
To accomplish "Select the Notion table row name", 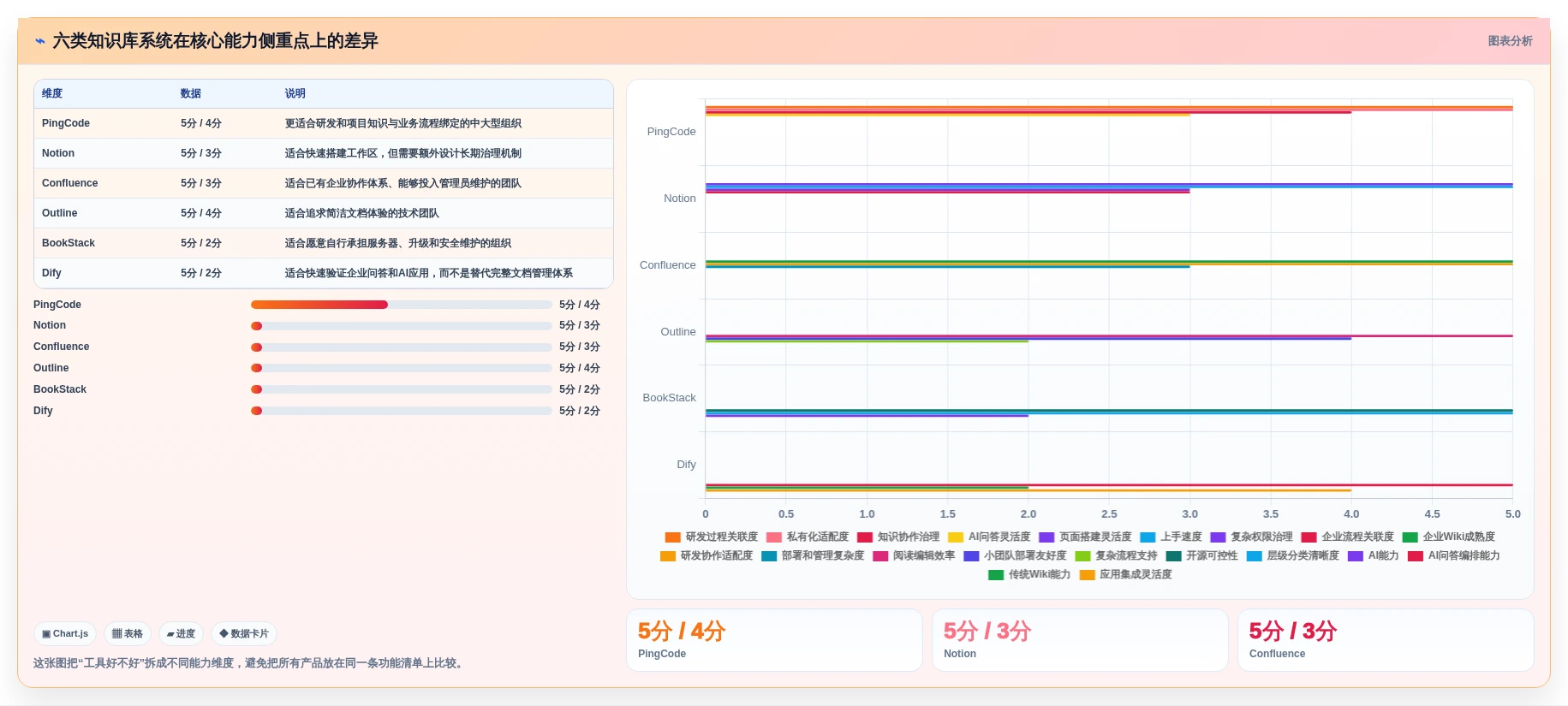I will click(58, 153).
